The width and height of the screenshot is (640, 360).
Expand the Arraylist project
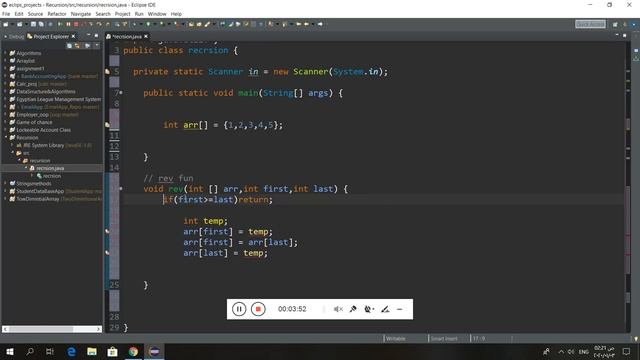5,61
